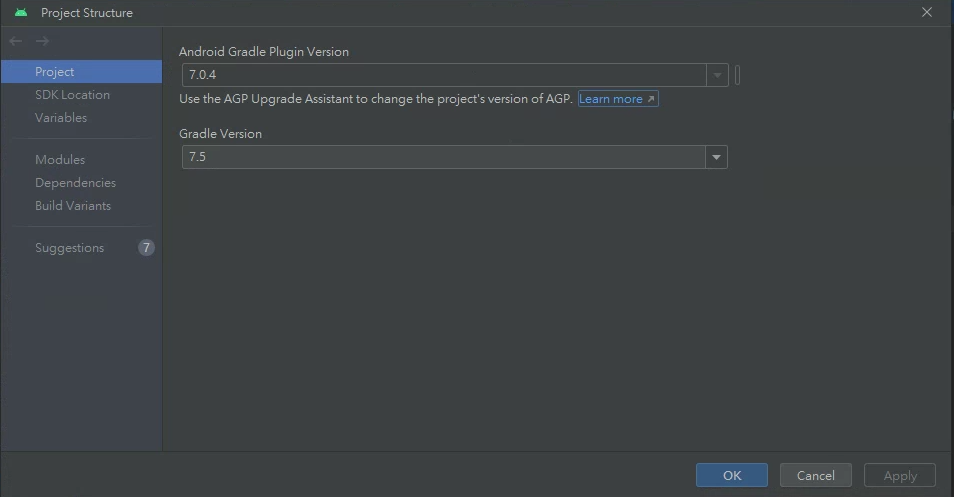Click the Suggestions count badge showing 7
Image resolution: width=954 pixels, height=497 pixels.
click(x=146, y=247)
